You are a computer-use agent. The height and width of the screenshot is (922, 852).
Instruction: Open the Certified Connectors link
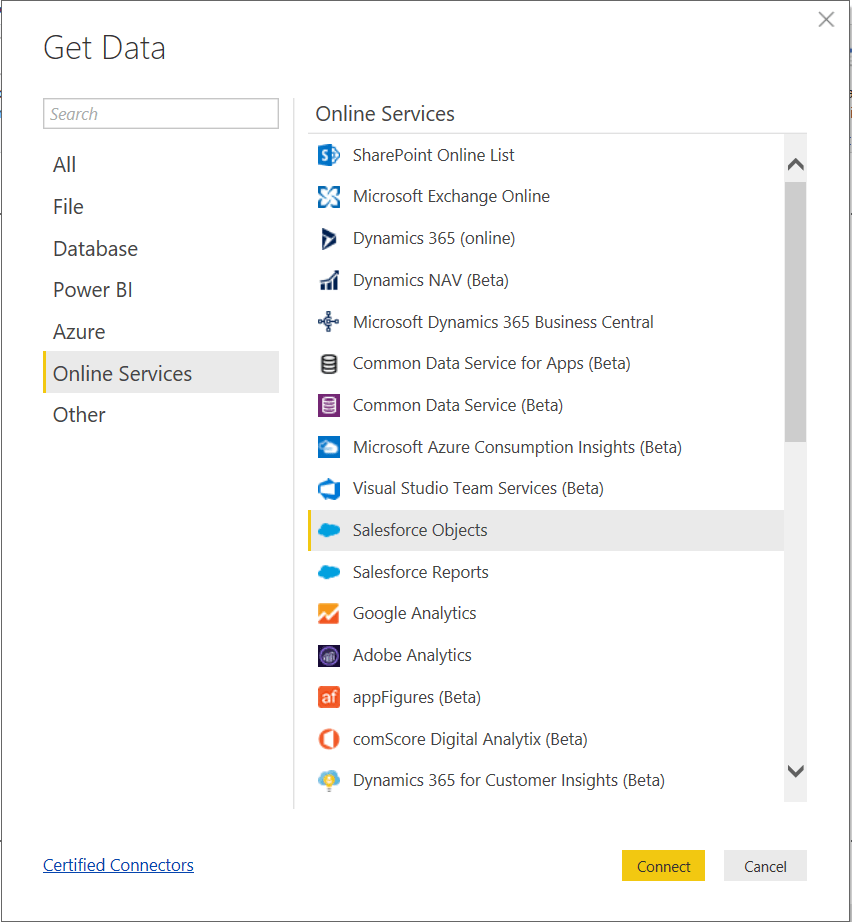point(118,865)
